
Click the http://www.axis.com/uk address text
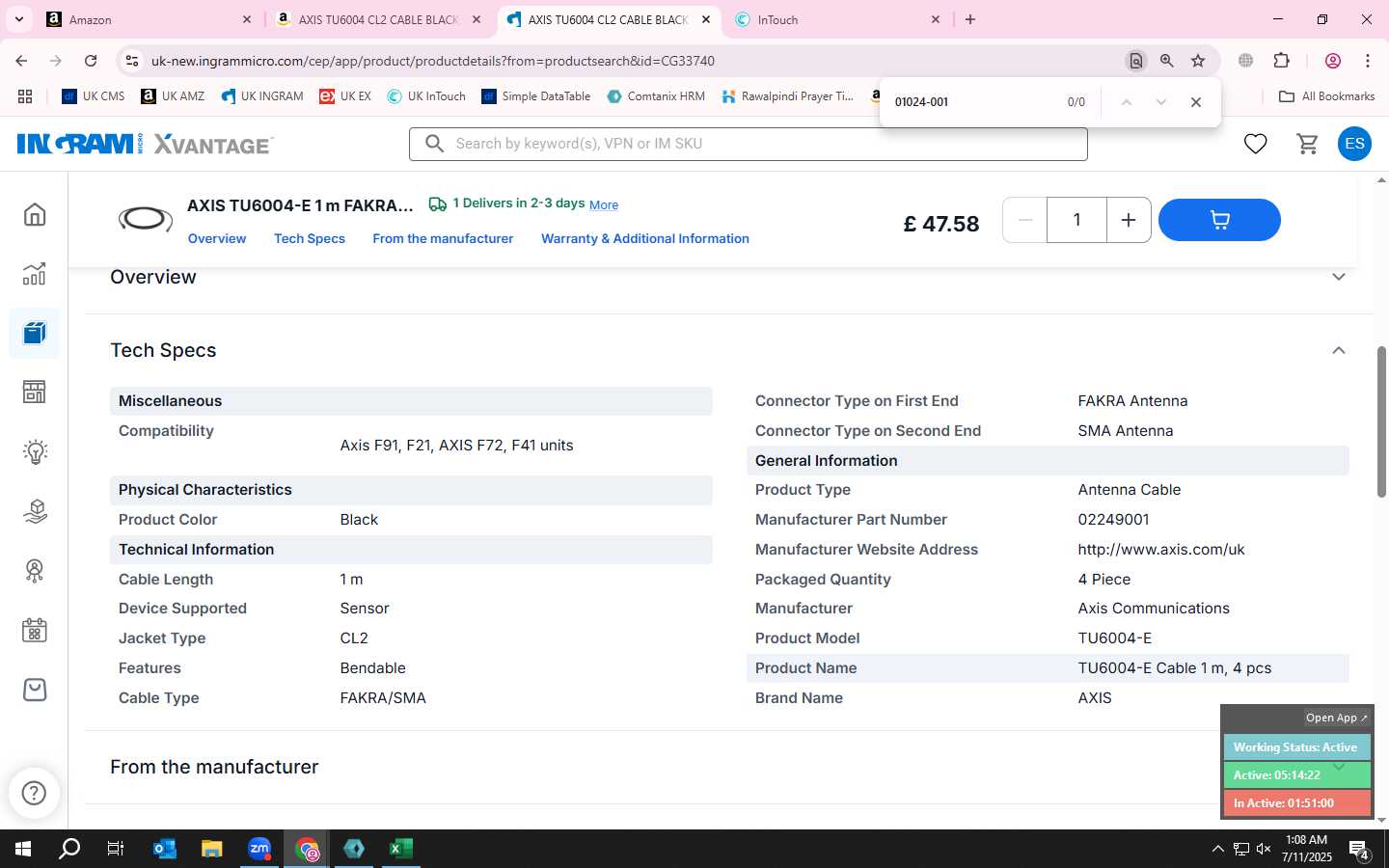pyautogui.click(x=1161, y=549)
